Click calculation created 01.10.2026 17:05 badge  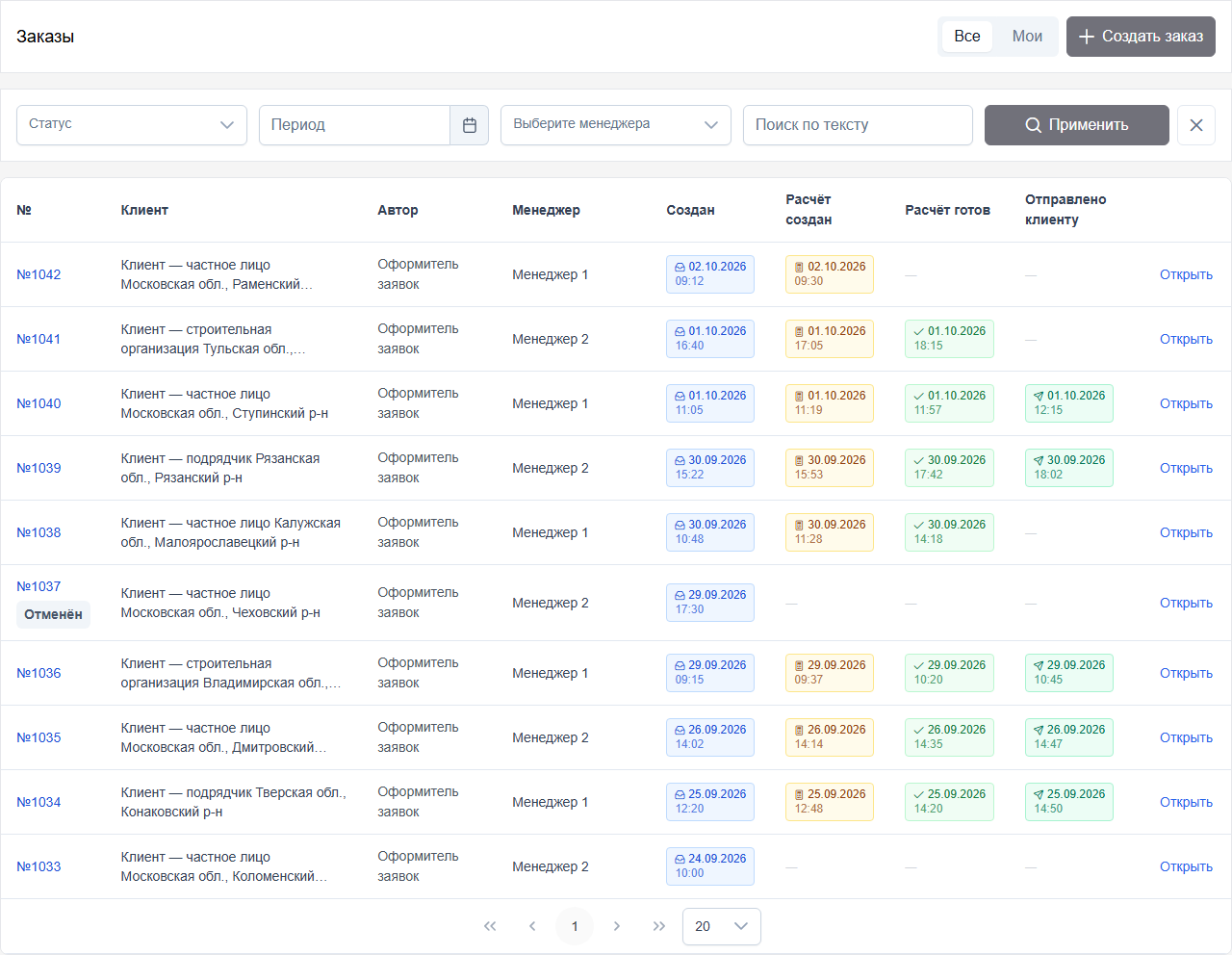830,339
